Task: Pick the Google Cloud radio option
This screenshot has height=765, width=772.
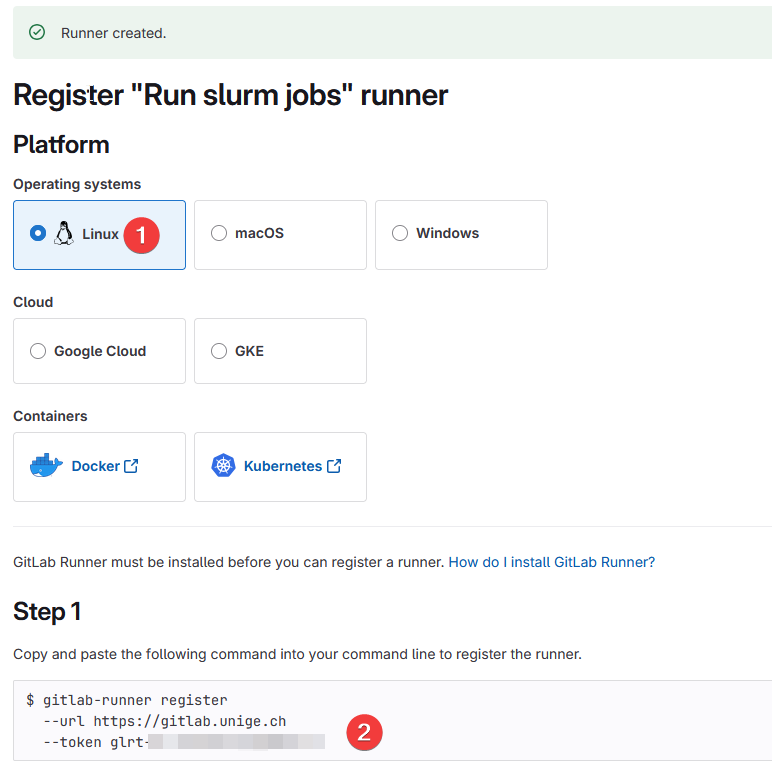Action: point(38,351)
